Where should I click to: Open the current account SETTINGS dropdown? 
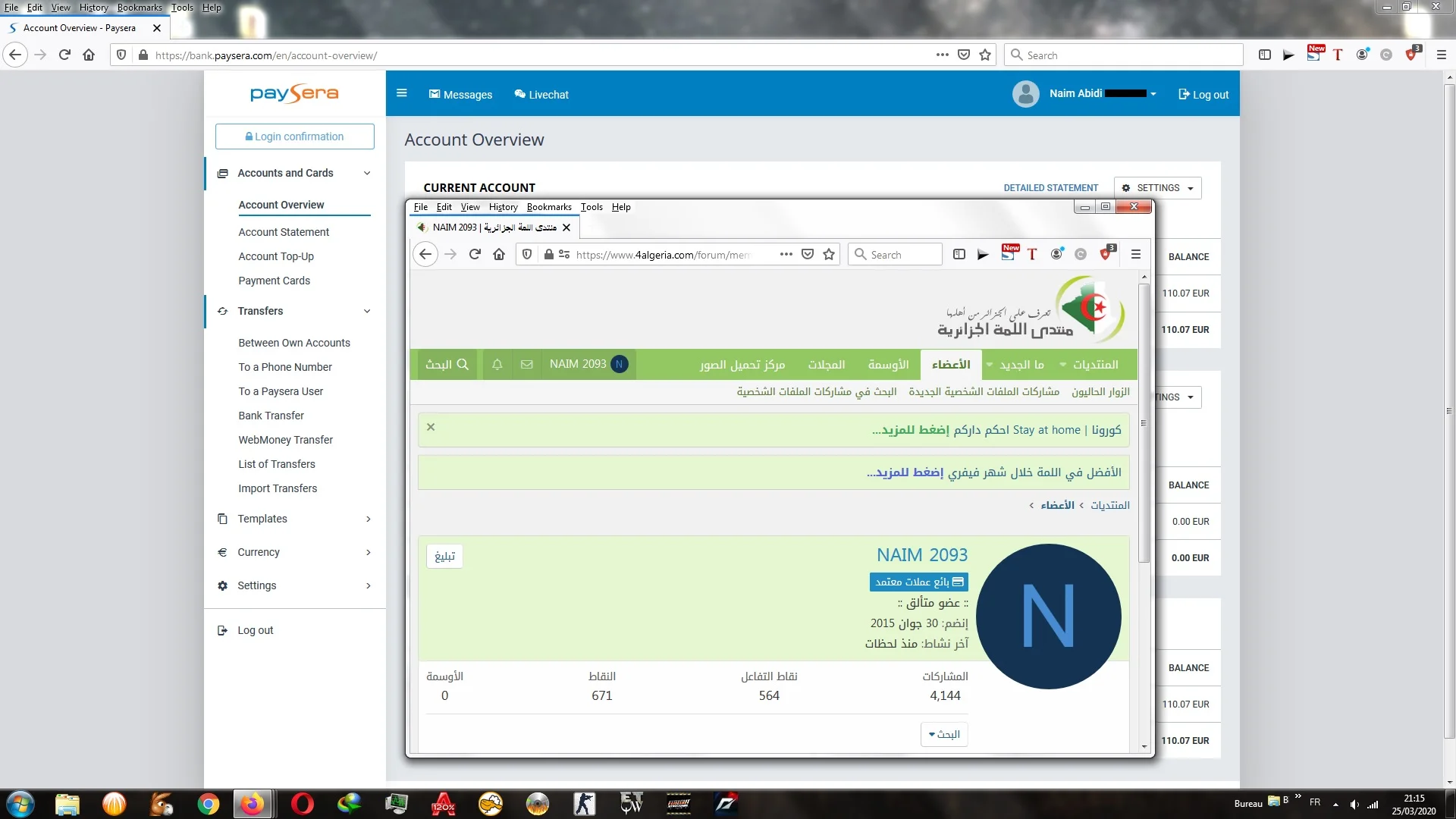point(1157,188)
